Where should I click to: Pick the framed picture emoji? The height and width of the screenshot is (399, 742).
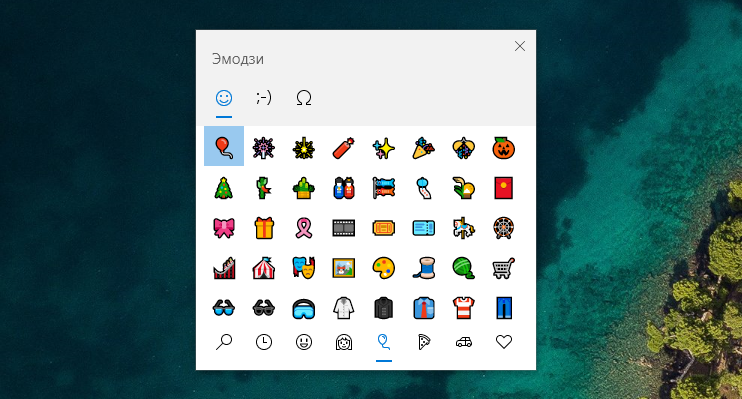click(344, 268)
